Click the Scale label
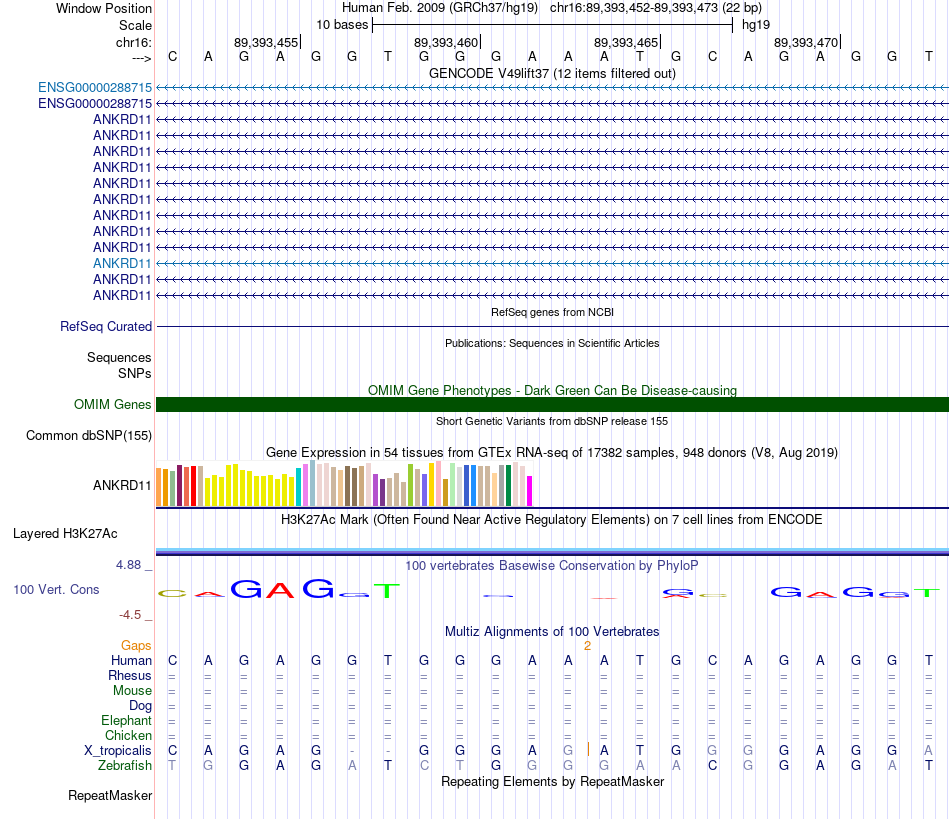 (135, 25)
